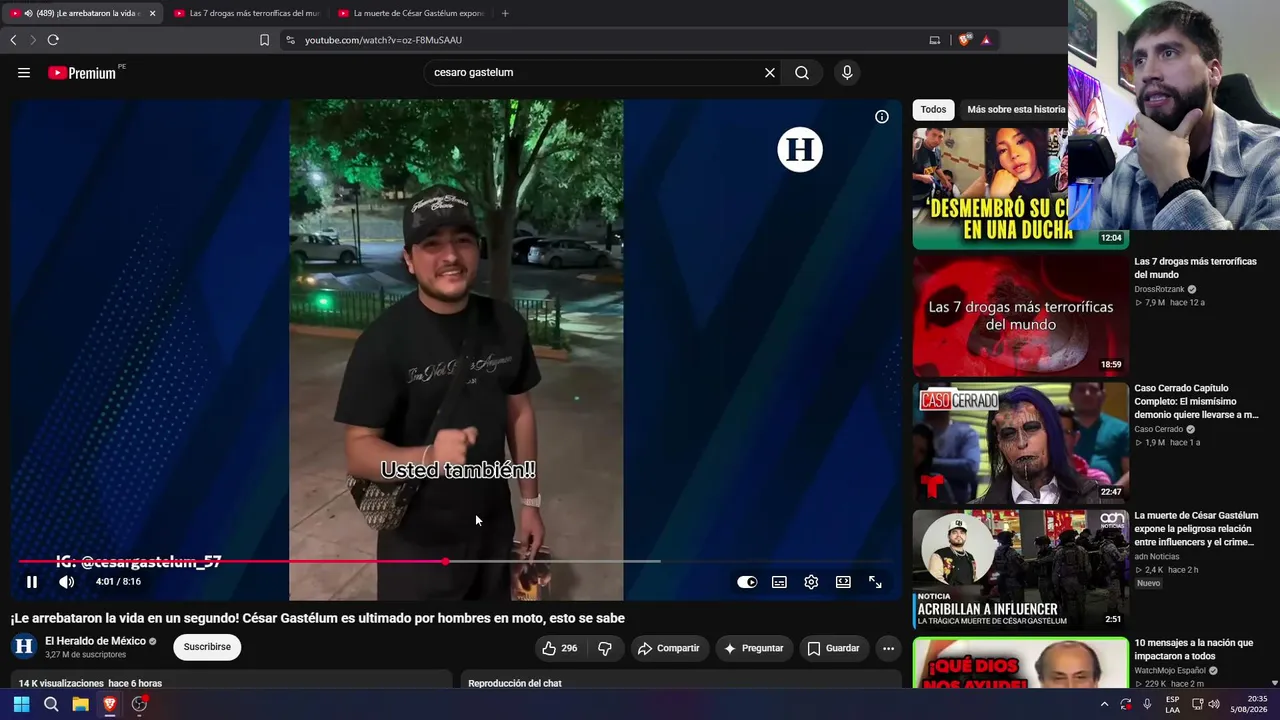Open Windows taskbar search
Image resolution: width=1280 pixels, height=720 pixels.
pyautogui.click(x=51, y=704)
